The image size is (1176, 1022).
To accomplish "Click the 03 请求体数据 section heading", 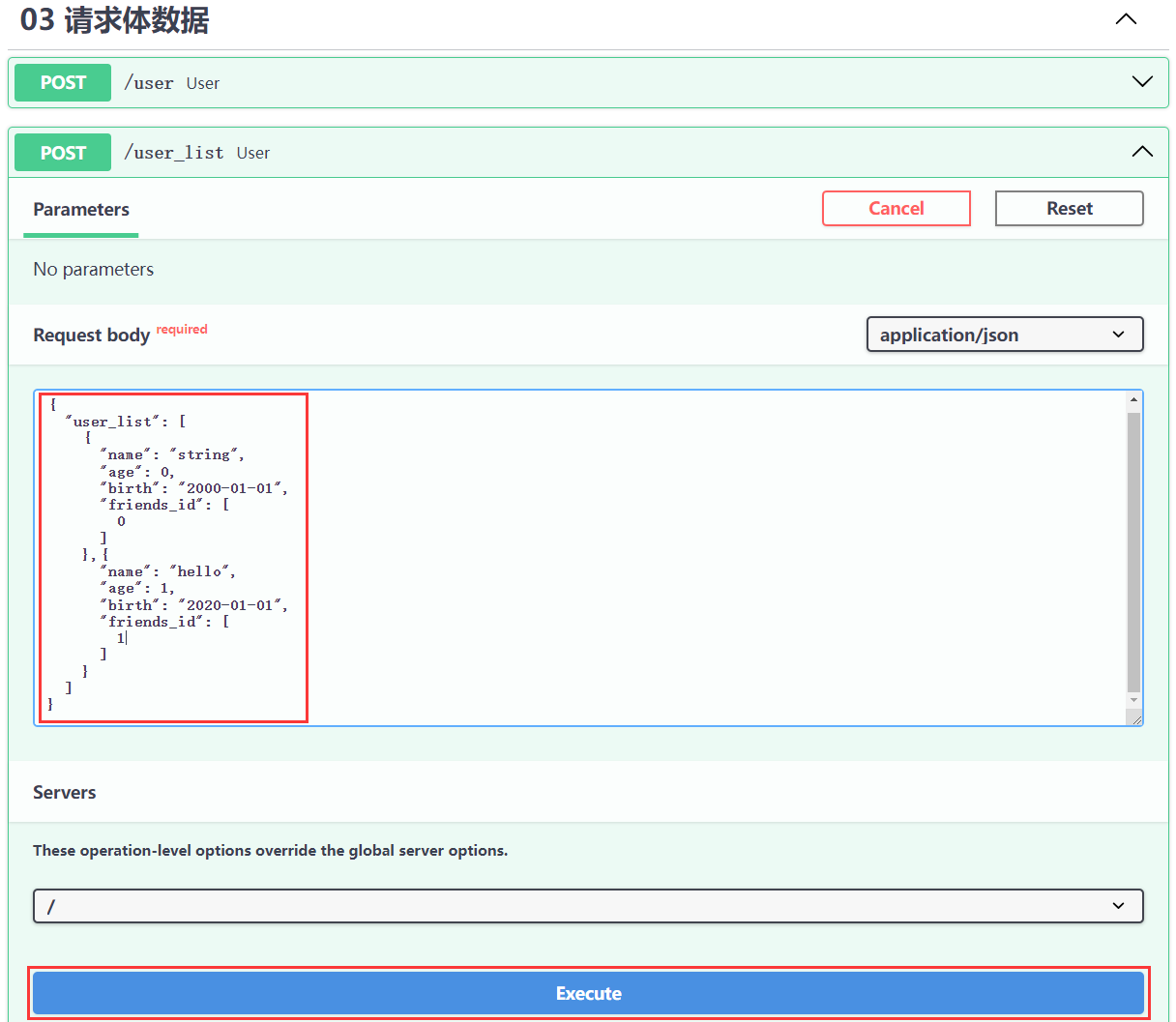I will [115, 20].
